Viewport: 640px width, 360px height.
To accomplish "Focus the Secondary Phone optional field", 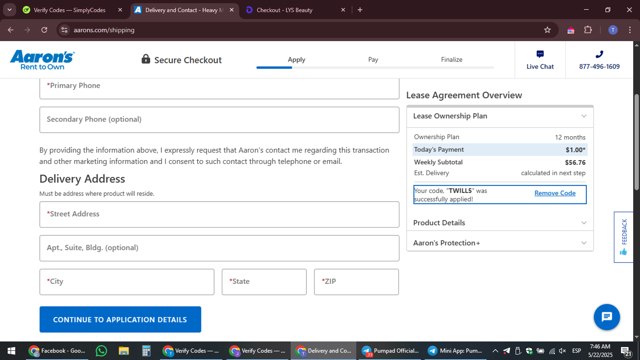I will click(219, 120).
